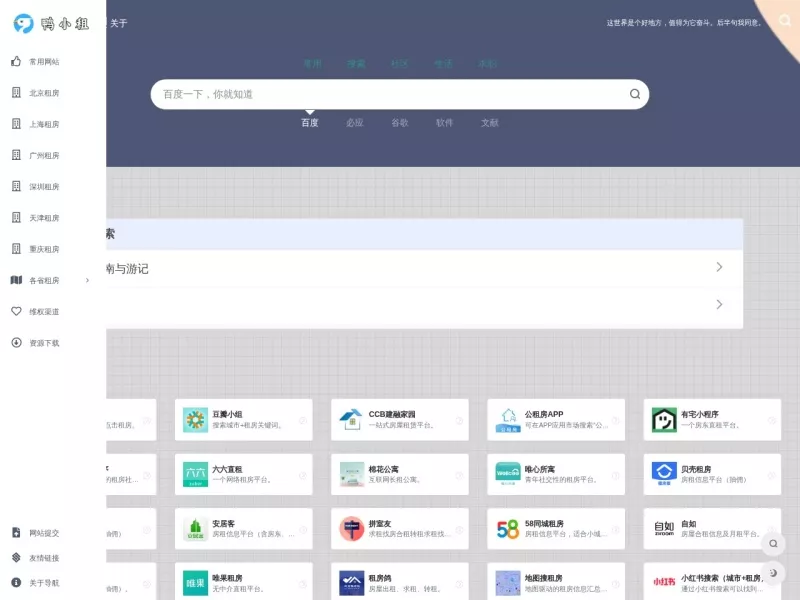800x600 pixels.
Task: Open 上海租房 via its building icon
Action: (16, 124)
